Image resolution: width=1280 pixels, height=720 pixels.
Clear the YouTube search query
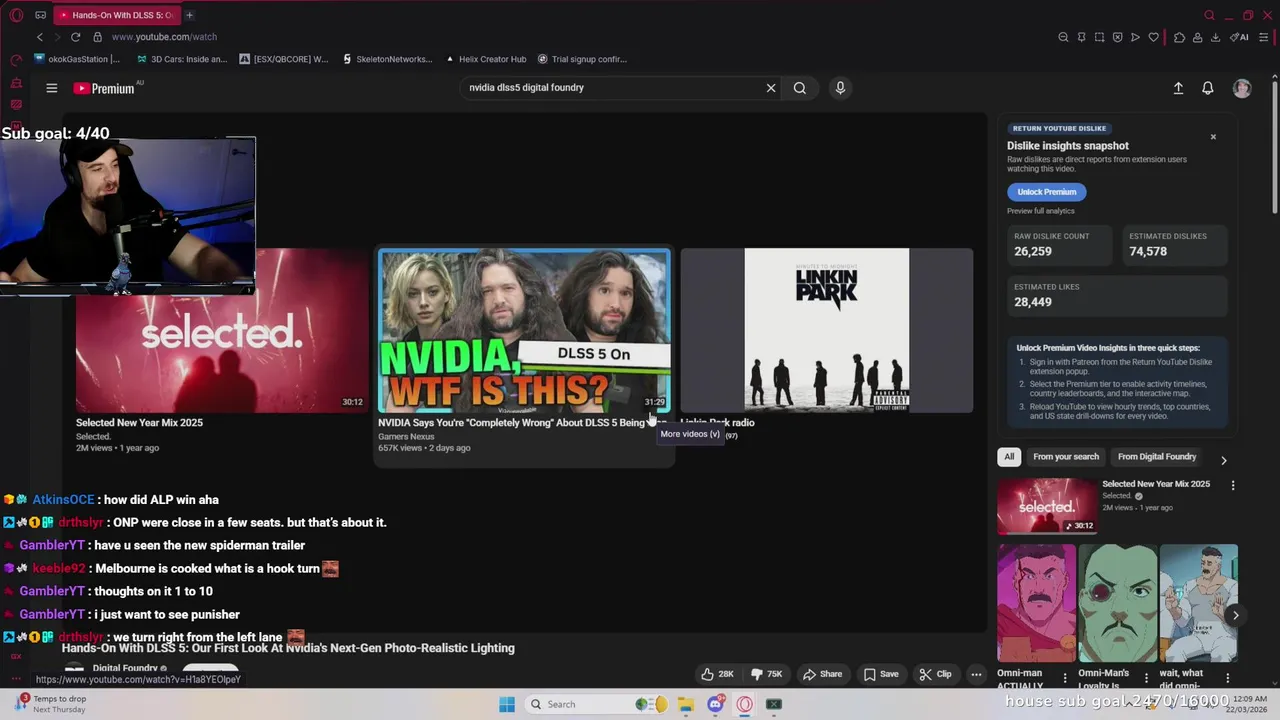[771, 88]
